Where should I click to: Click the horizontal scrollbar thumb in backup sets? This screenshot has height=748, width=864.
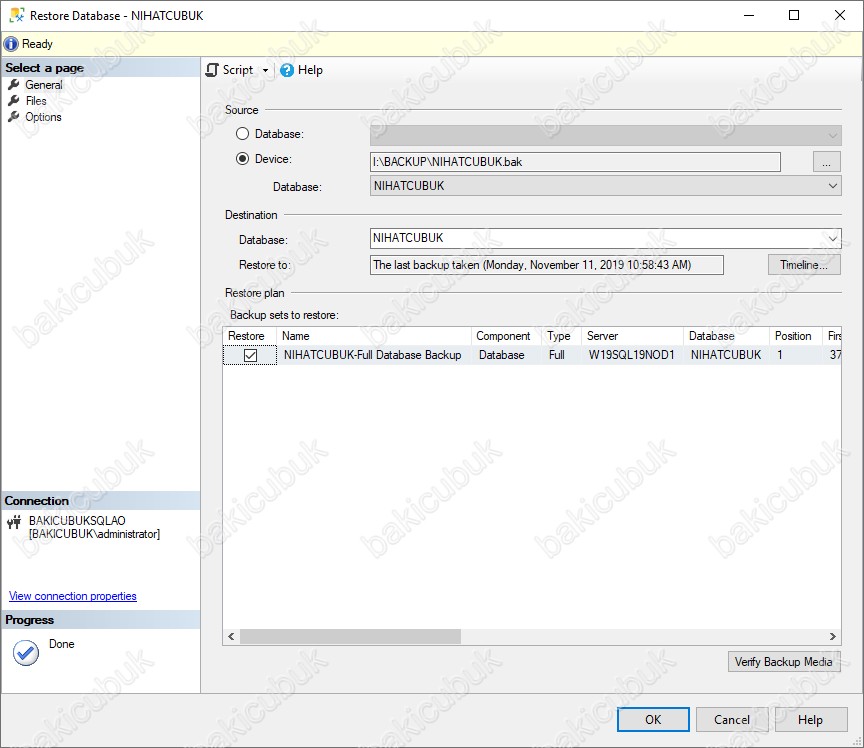[x=350, y=637]
